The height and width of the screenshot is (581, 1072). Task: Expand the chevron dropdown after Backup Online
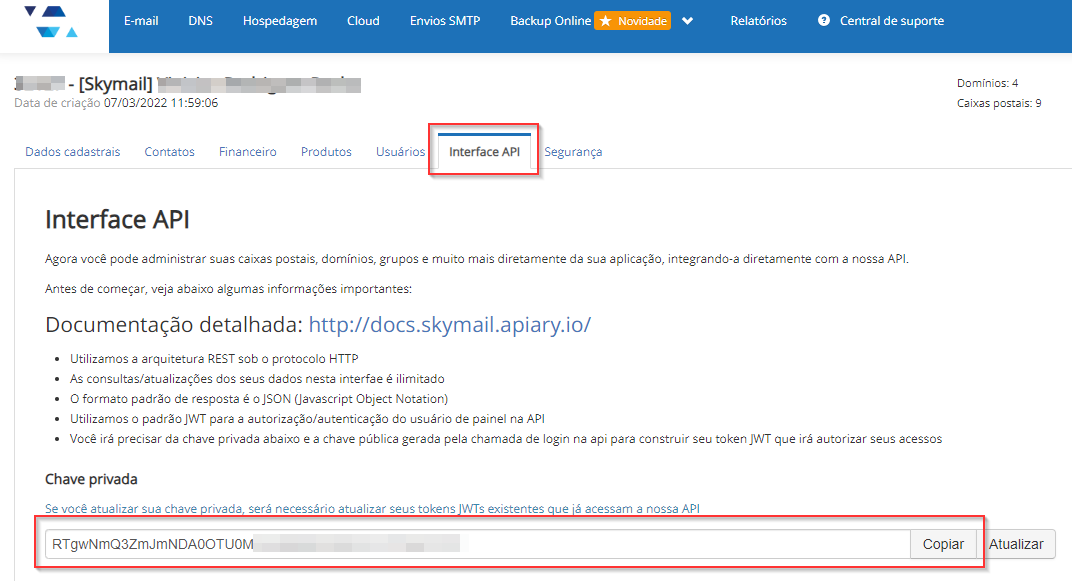687,21
